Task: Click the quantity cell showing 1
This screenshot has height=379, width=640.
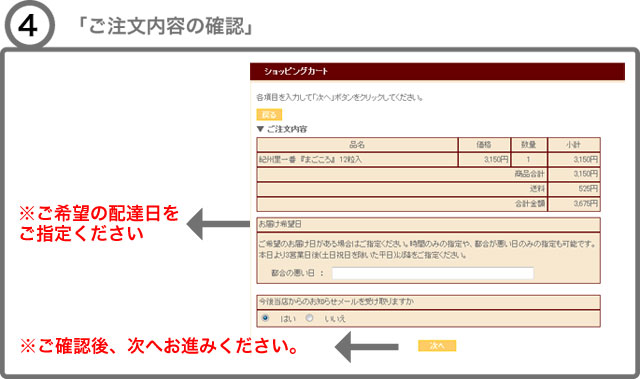Action: pos(529,160)
